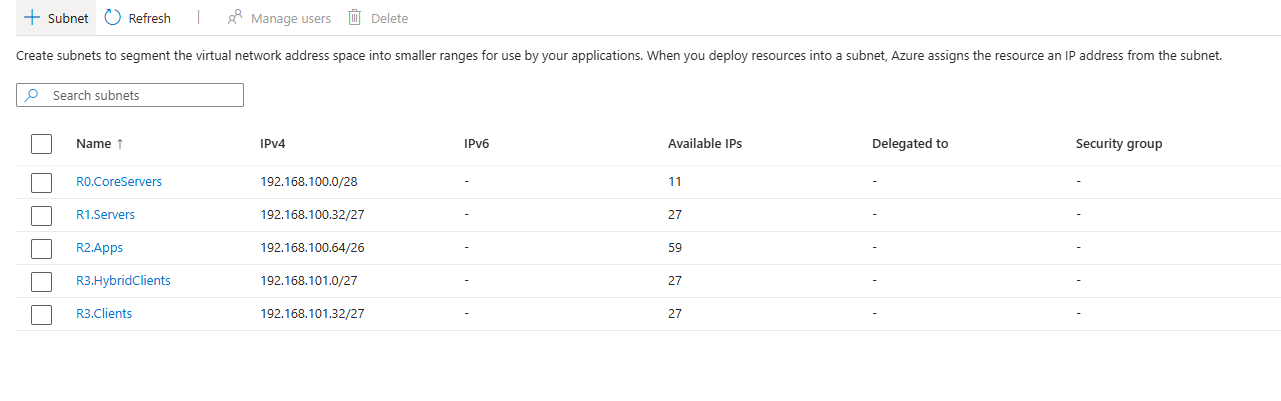Screen dimensions: 1281x401
Task: Click the Refresh circular arrow icon
Action: 113,18
